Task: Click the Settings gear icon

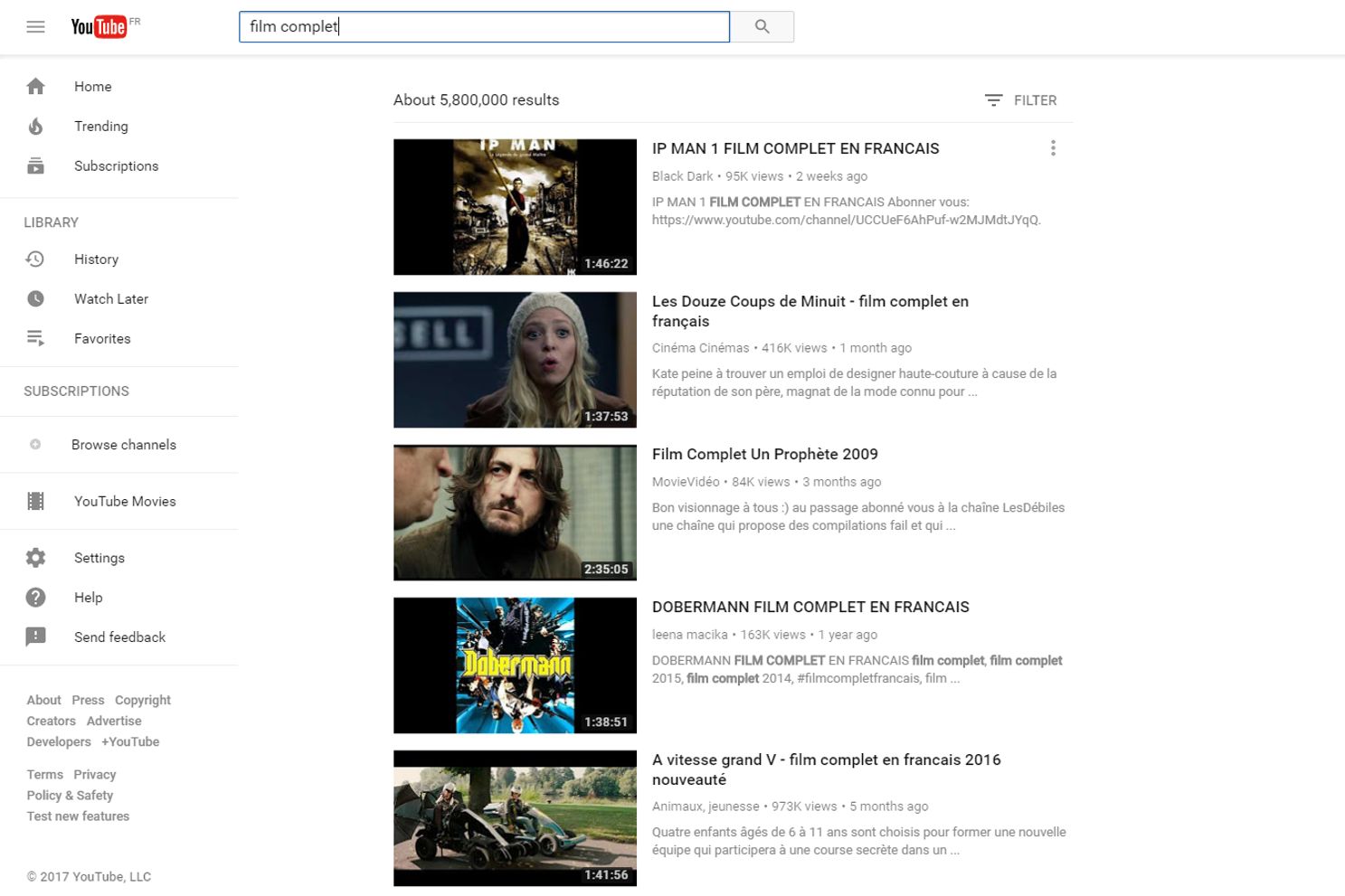Action: pos(35,558)
